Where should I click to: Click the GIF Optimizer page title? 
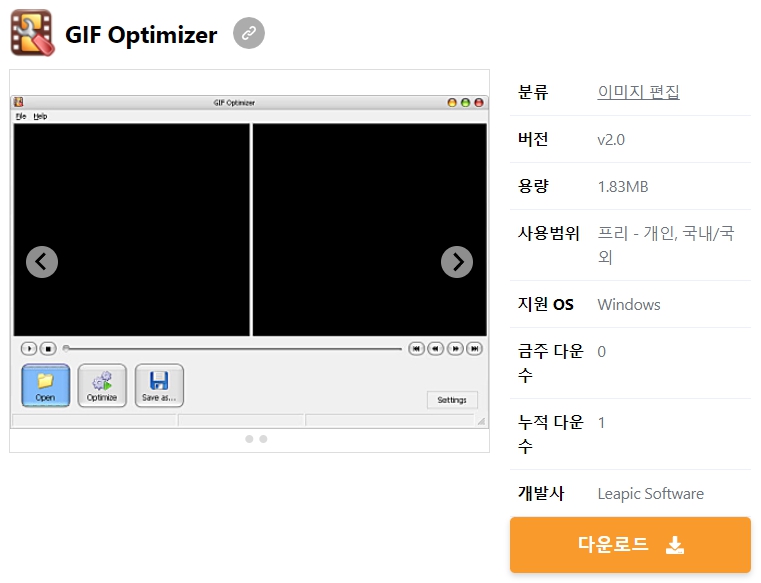(141, 34)
